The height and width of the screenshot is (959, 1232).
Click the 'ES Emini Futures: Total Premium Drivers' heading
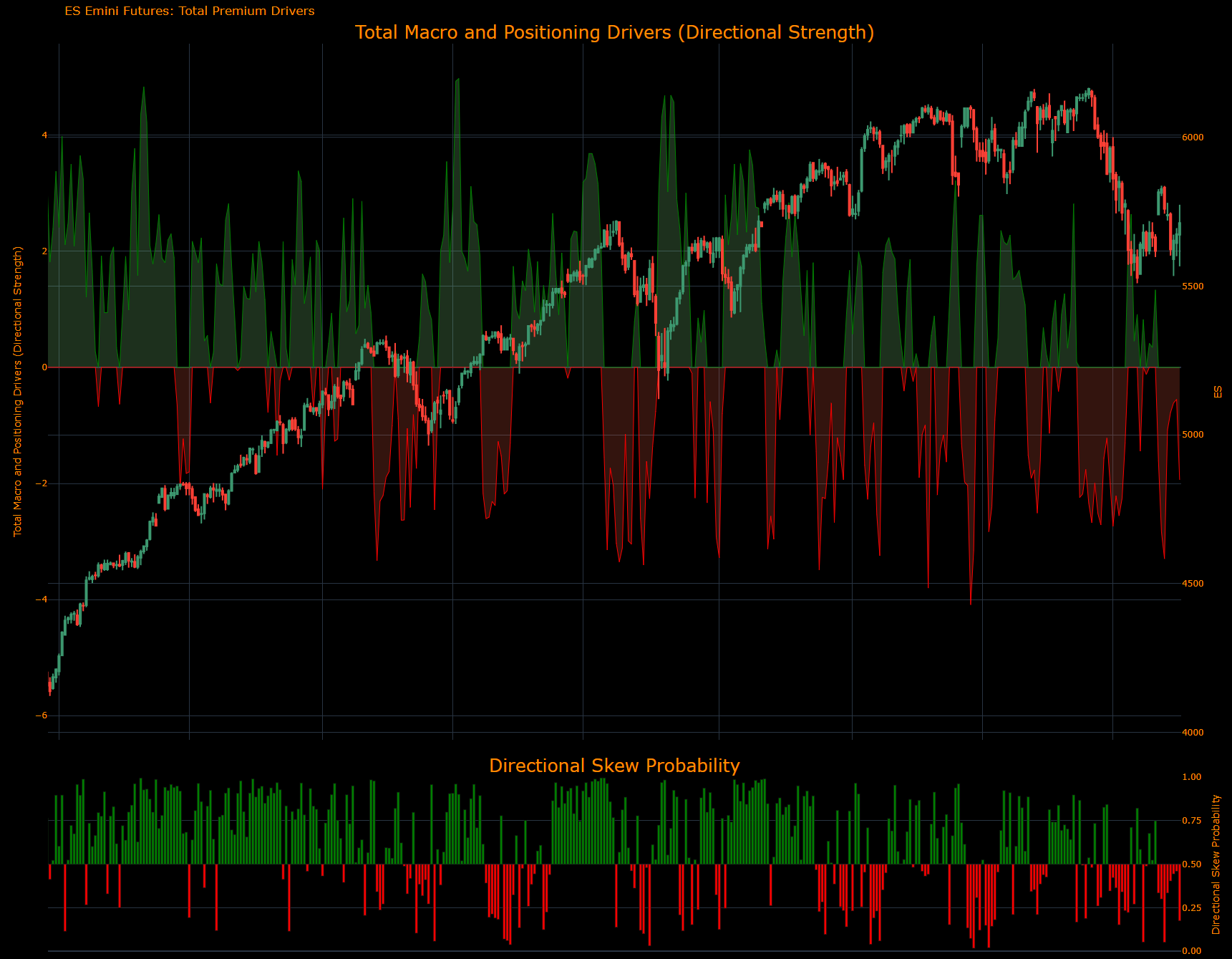click(190, 11)
